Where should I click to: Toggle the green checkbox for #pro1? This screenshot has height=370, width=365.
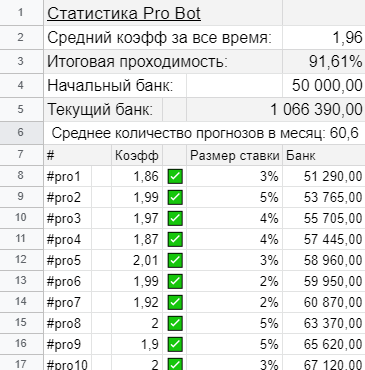point(175,176)
